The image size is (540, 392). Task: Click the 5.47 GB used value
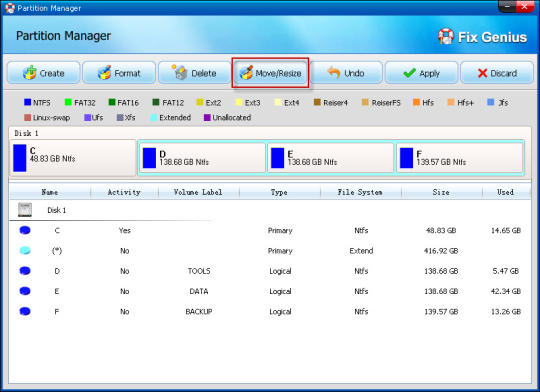tap(506, 271)
